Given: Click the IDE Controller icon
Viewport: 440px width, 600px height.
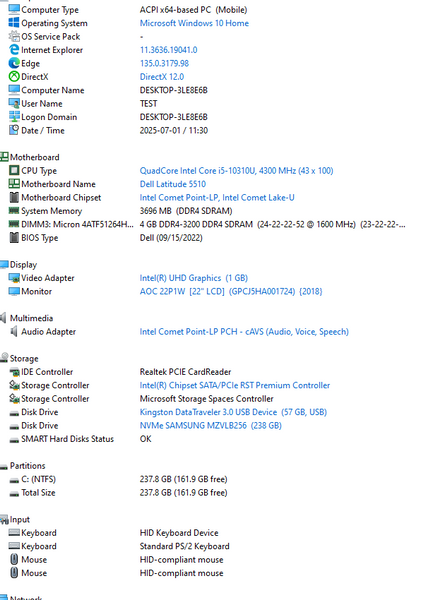Looking at the screenshot, I should point(14,372).
